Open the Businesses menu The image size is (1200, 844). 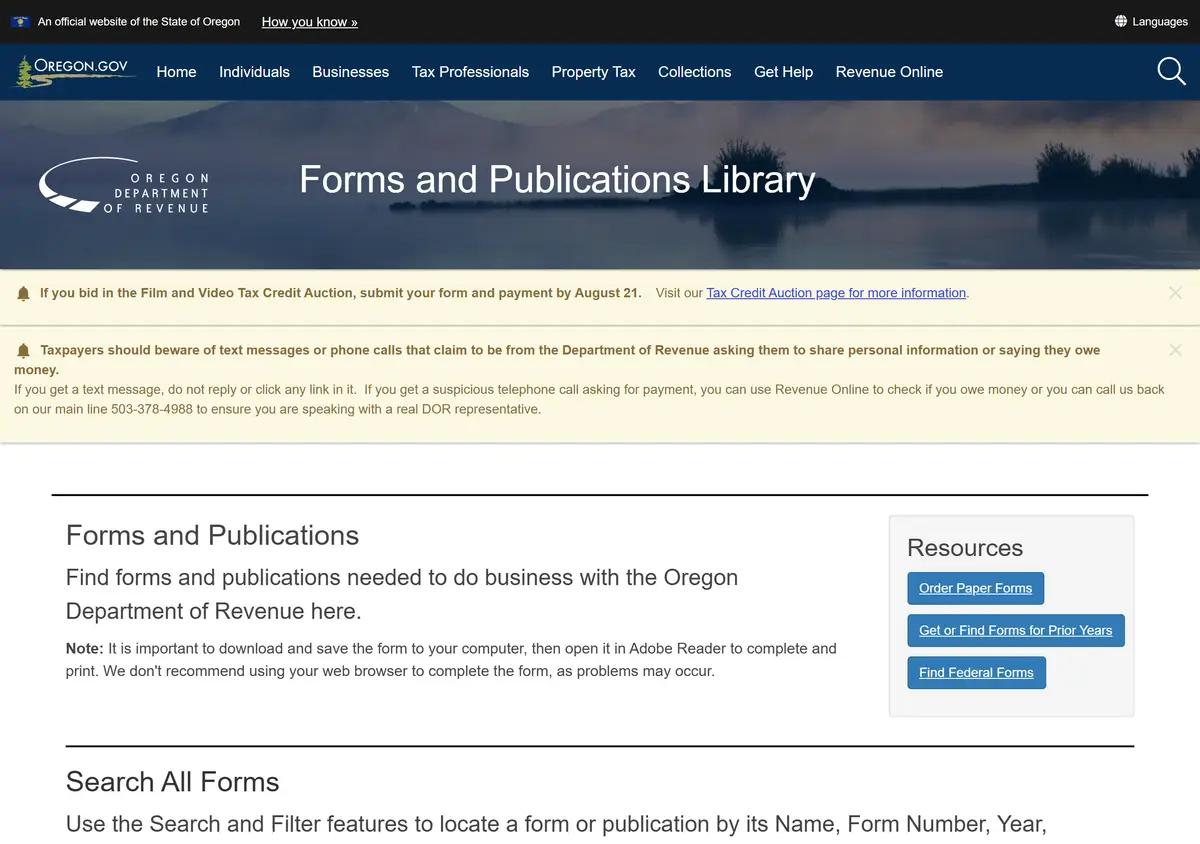tap(350, 72)
